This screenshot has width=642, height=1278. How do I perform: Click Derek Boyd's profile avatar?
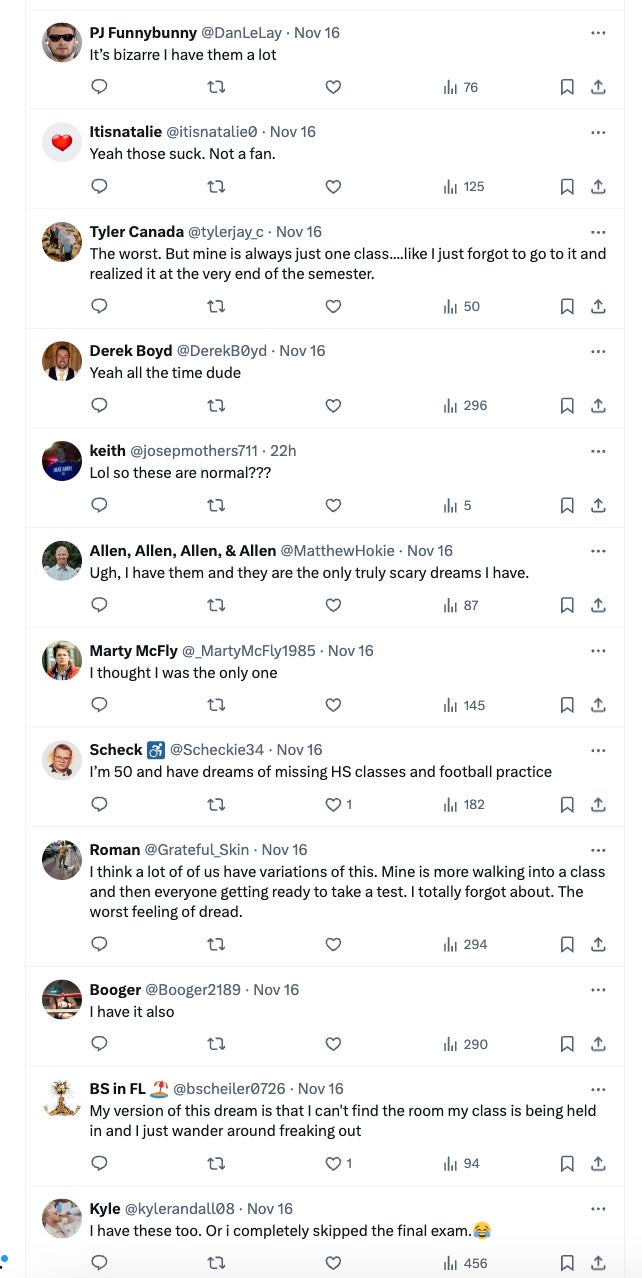point(62,361)
